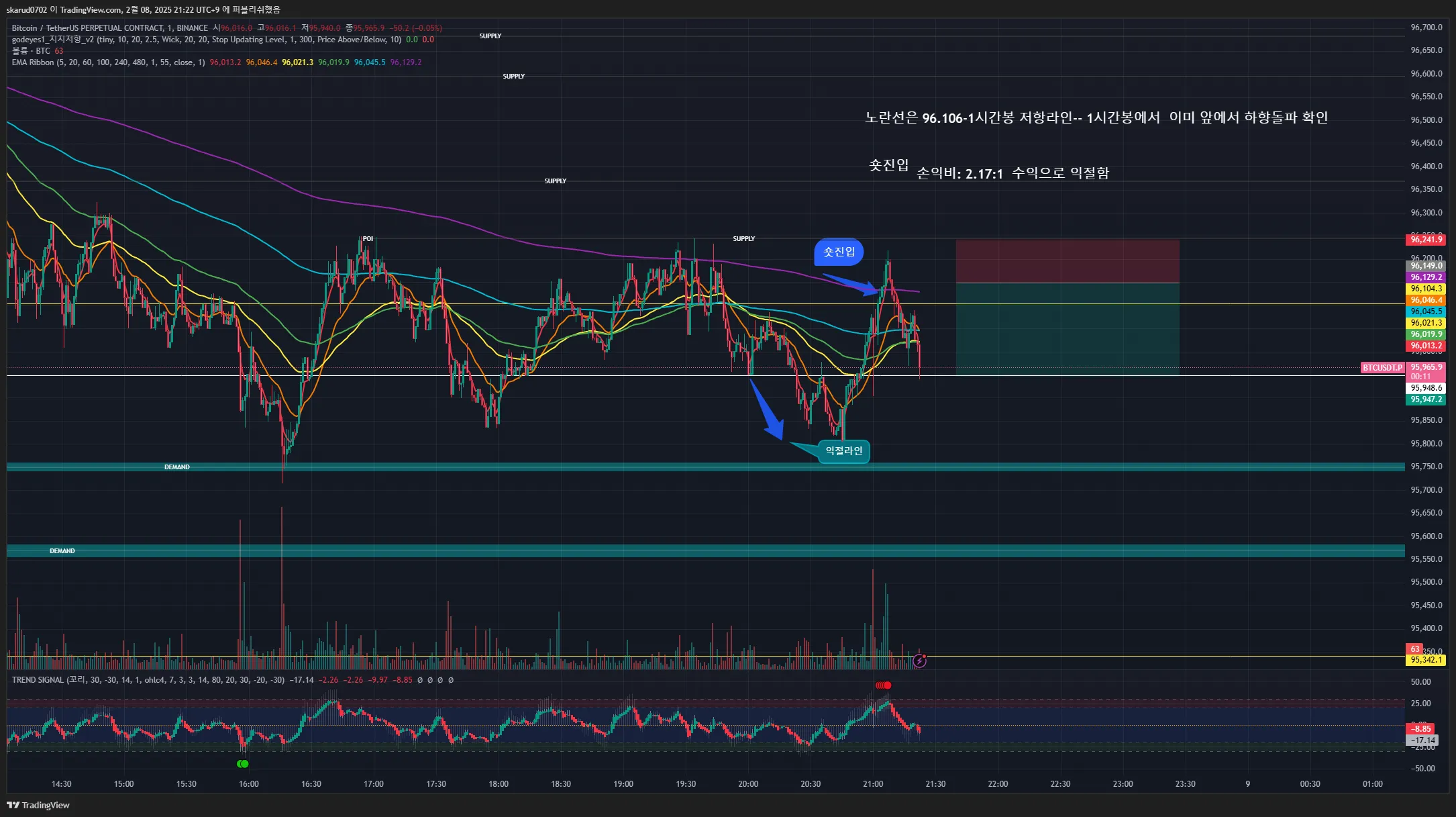Screen dimensions: 1456x817
Task: Click the red 63 volume value label
Action: tap(1414, 649)
